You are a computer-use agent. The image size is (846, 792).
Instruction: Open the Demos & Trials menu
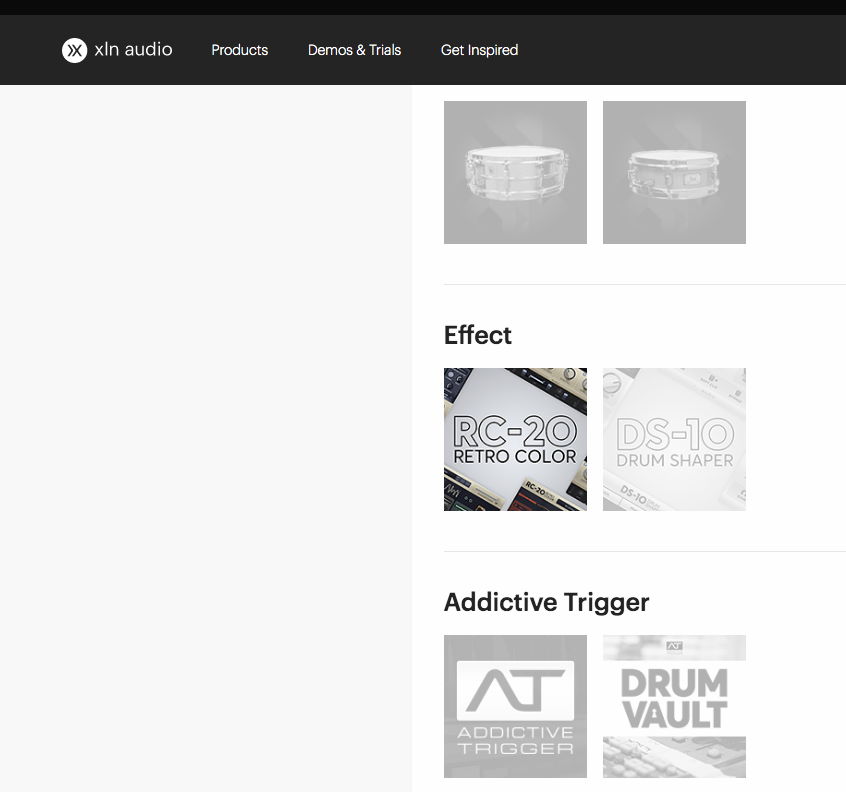click(x=354, y=50)
